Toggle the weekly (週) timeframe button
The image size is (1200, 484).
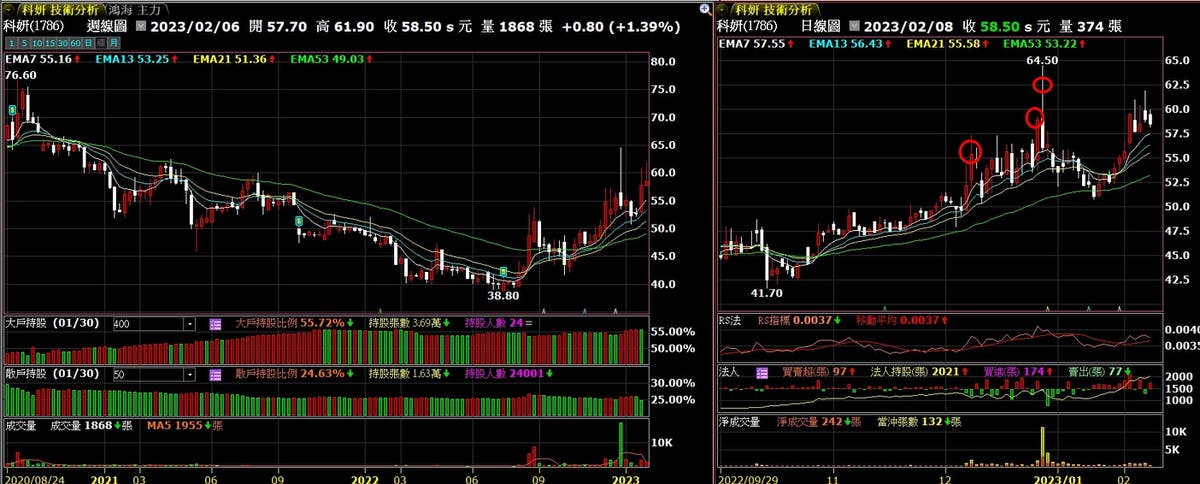click(101, 43)
